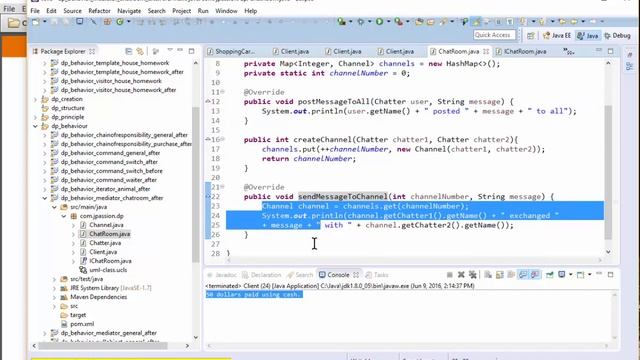The width and height of the screenshot is (640, 360).
Task: Click the Clear Console icon
Action: pos(488,275)
